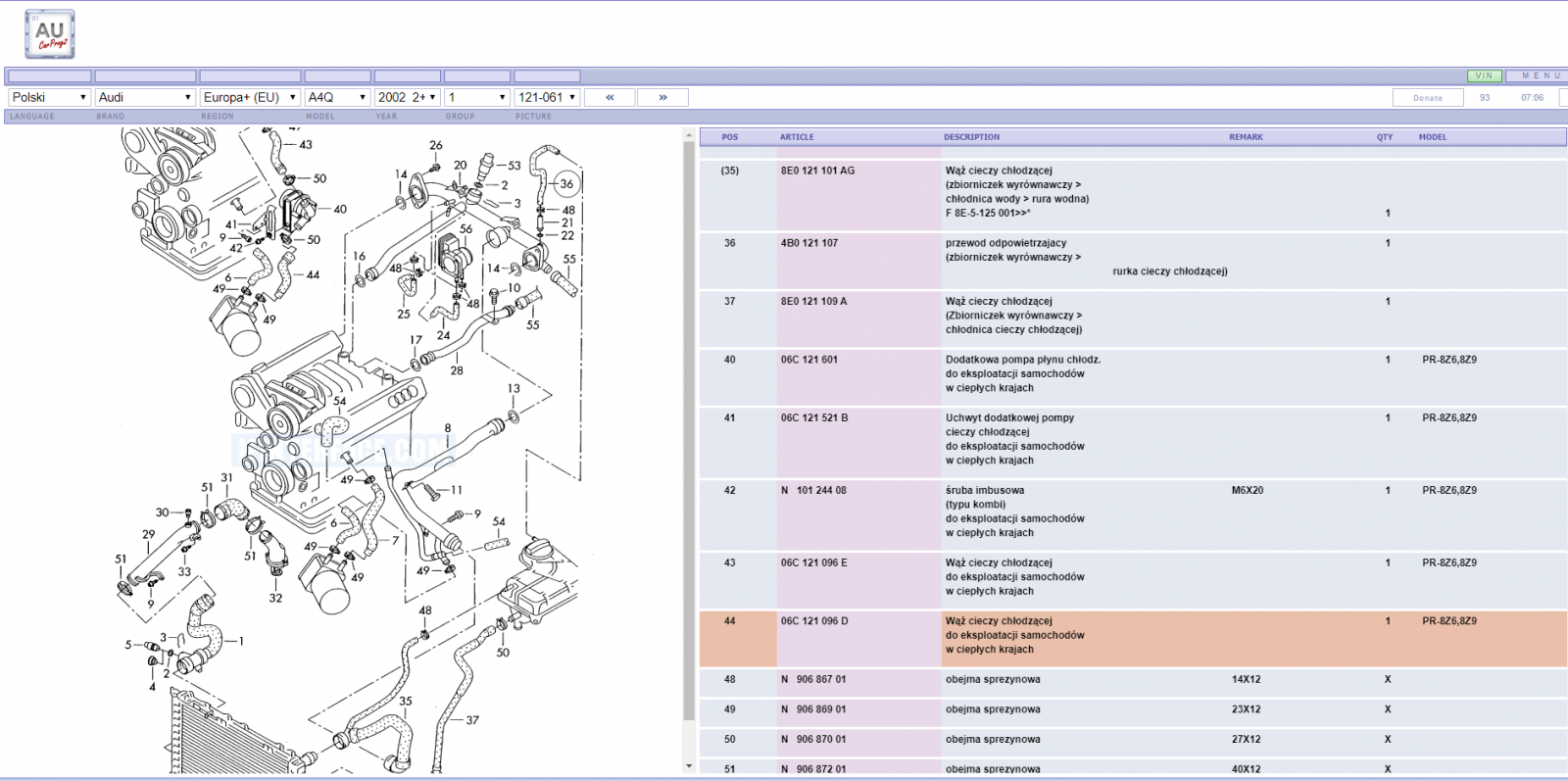The image size is (1568, 781).
Task: Click the ARTICLE column header
Action: click(x=797, y=137)
